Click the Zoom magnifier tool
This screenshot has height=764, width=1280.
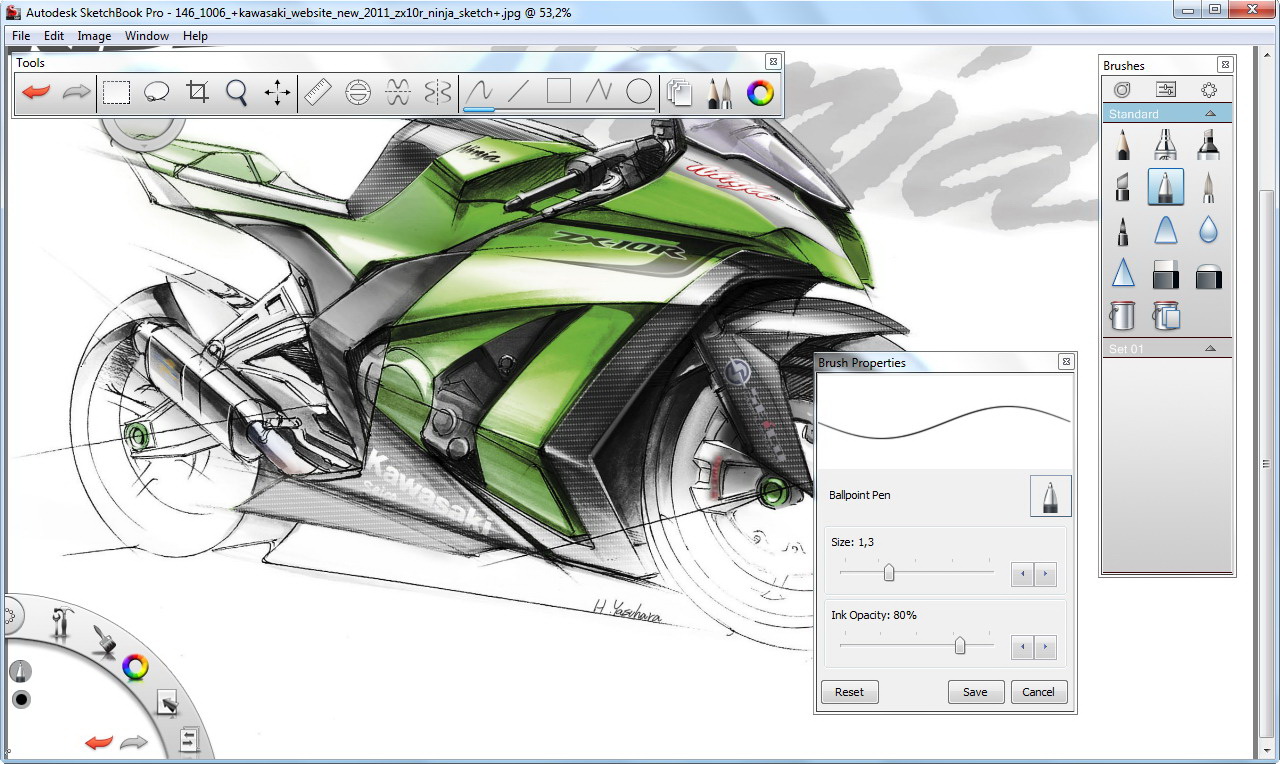click(x=236, y=93)
